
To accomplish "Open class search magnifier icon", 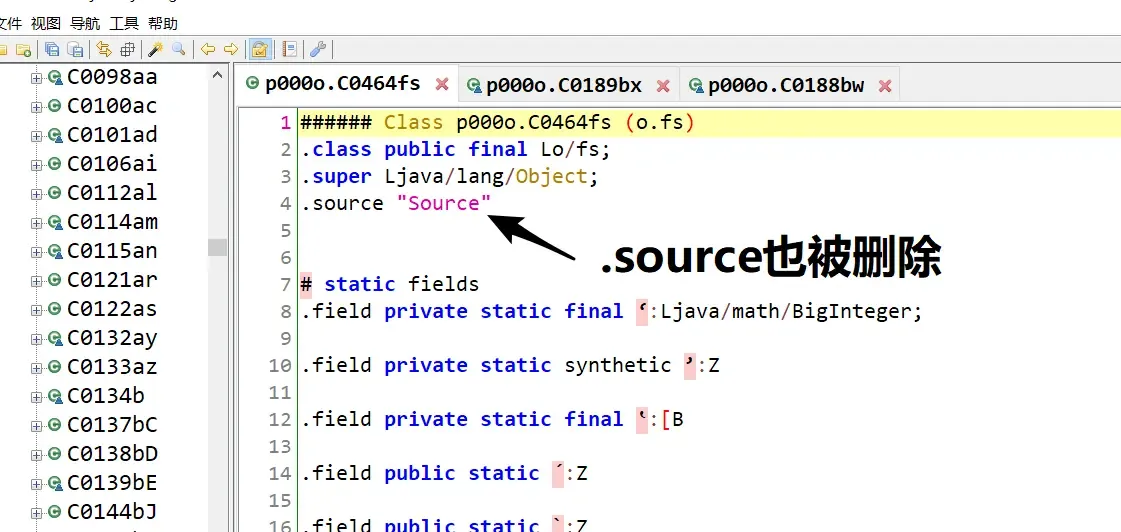I will [x=179, y=49].
